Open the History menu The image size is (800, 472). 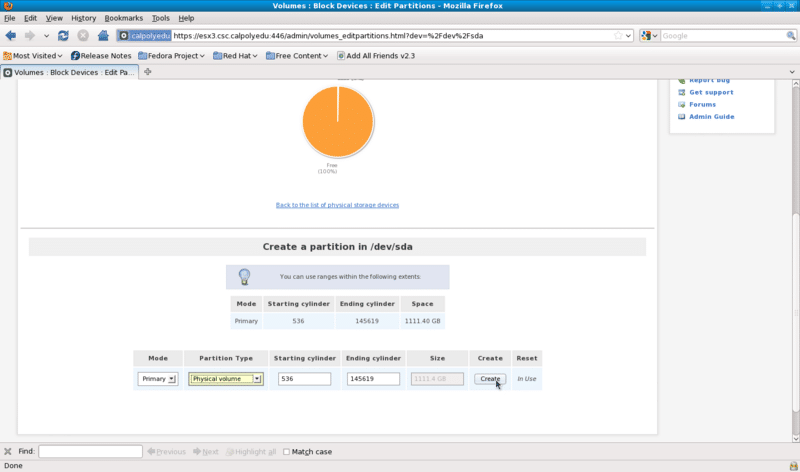tap(84, 18)
